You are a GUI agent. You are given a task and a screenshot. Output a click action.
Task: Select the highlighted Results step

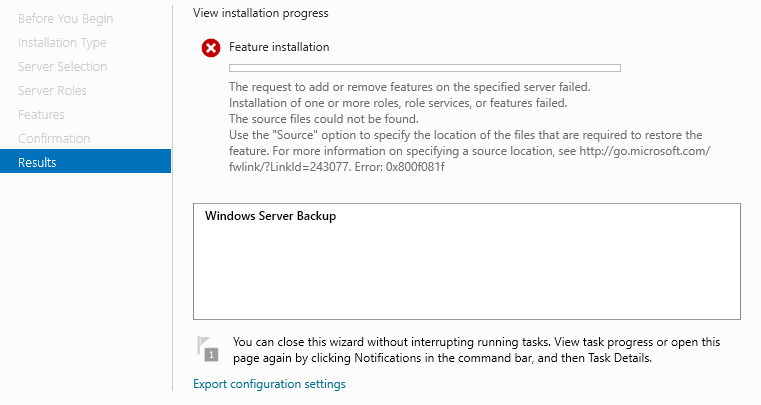click(85, 161)
